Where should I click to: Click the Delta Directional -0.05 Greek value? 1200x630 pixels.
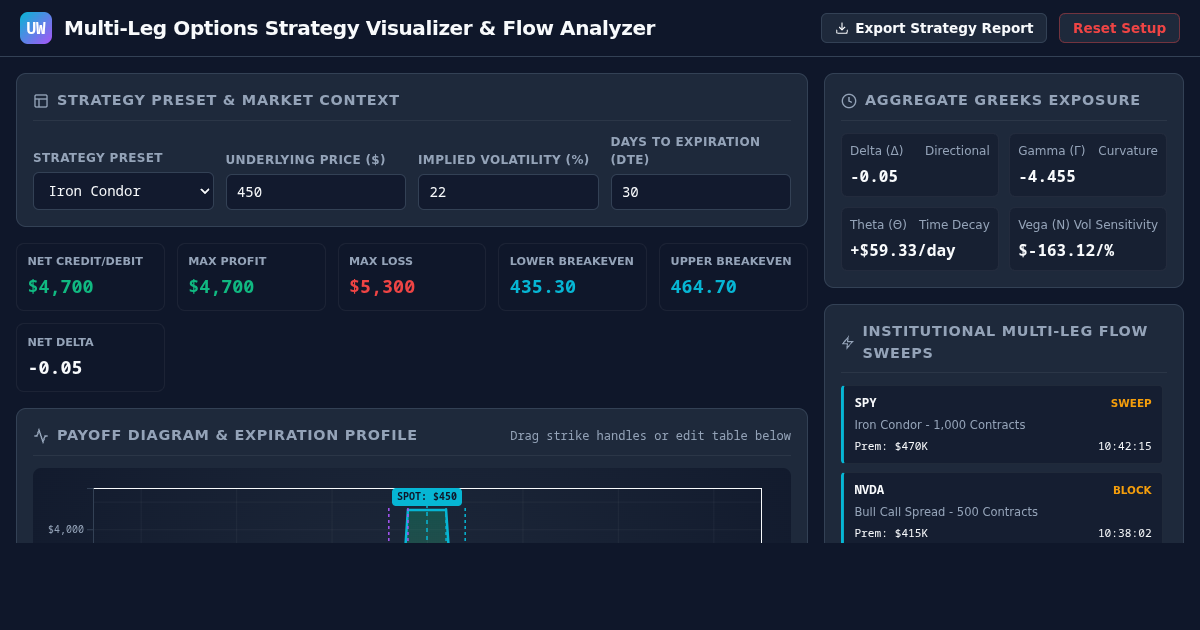(874, 177)
